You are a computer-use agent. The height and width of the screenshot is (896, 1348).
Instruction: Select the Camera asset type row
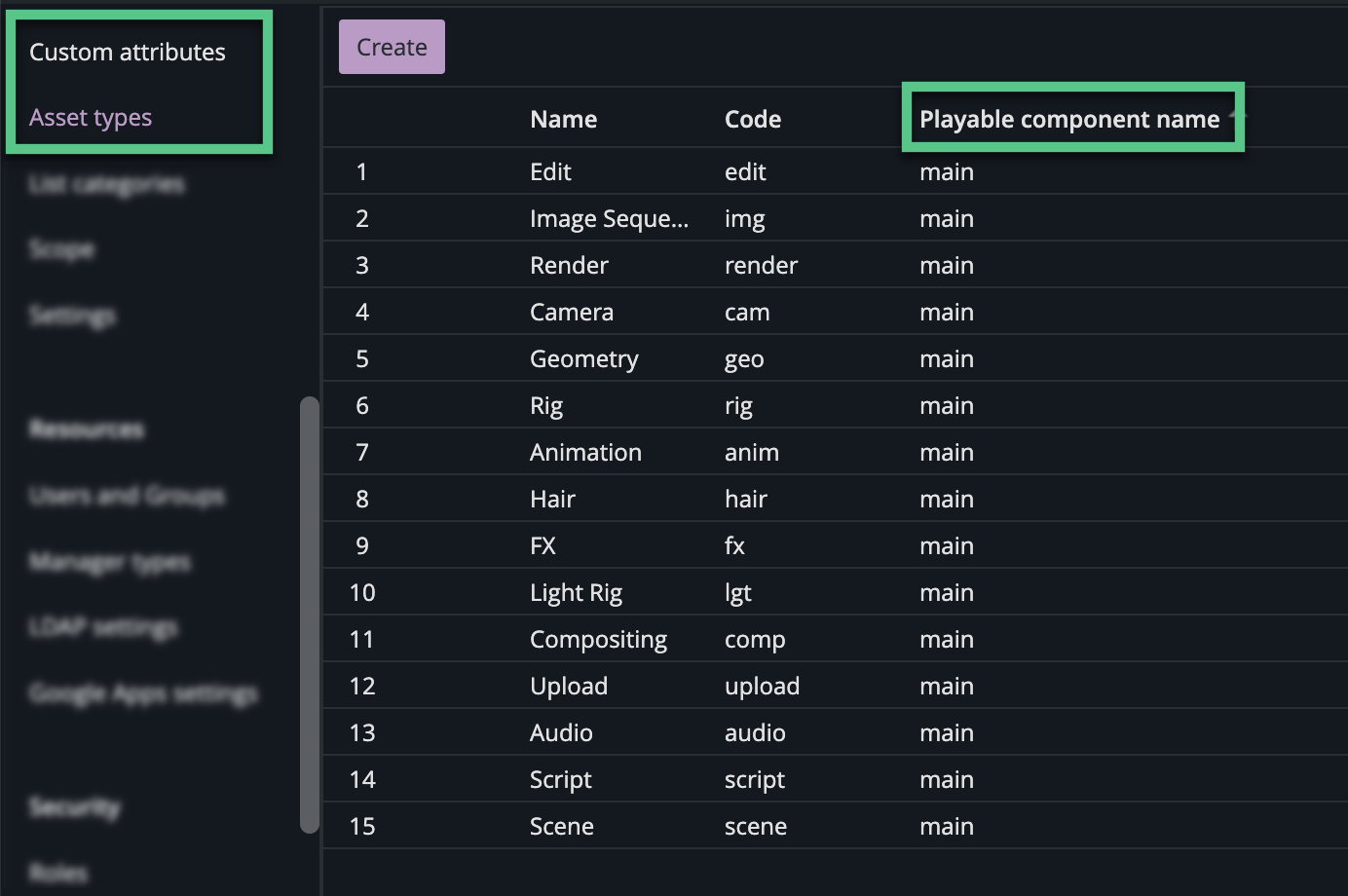click(x=682, y=312)
